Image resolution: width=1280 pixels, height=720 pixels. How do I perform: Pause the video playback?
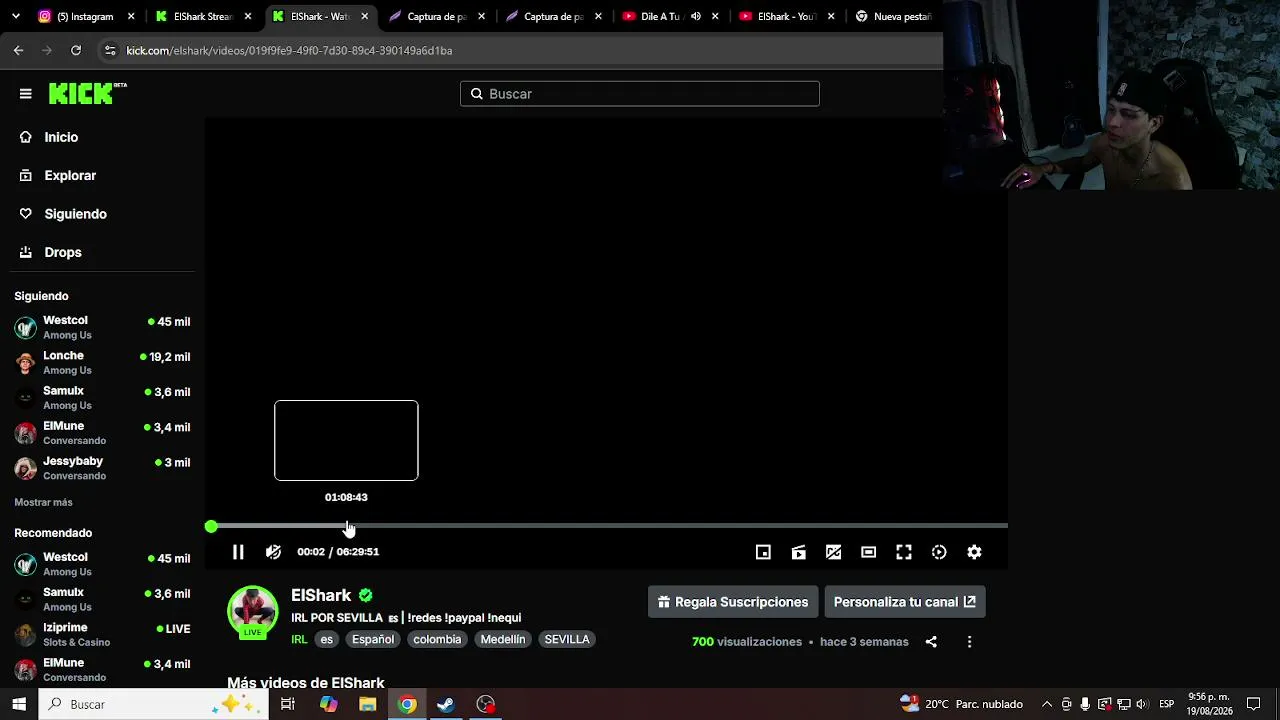click(238, 552)
